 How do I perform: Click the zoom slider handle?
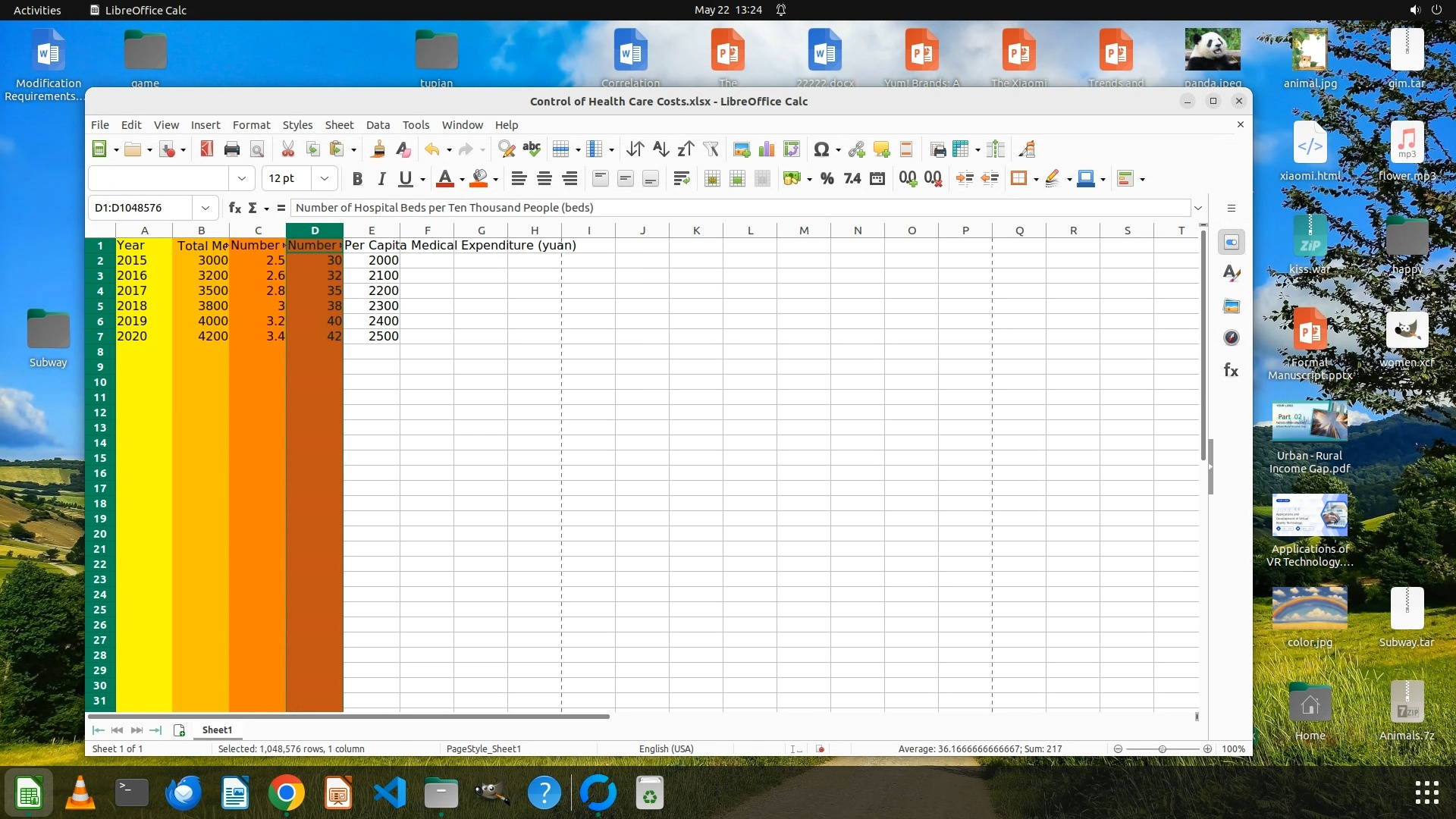coord(1162,748)
